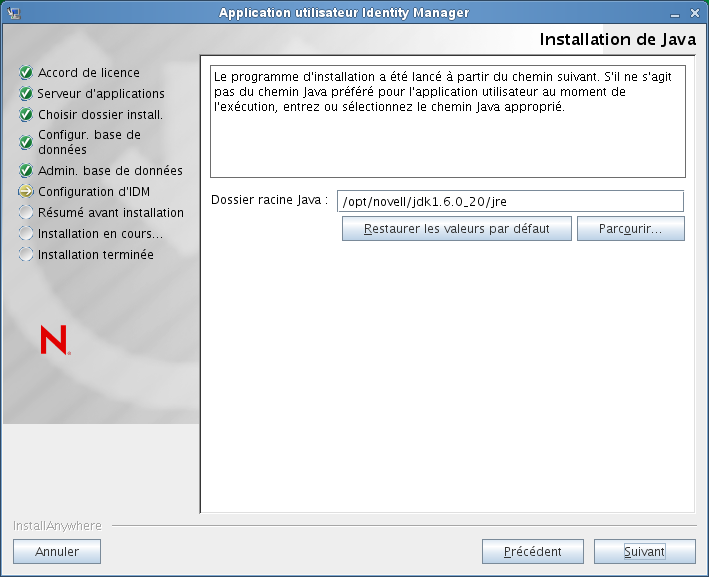The width and height of the screenshot is (709, 577).
Task: Click the Application utilisateur Identity Manager title
Action: point(344,13)
